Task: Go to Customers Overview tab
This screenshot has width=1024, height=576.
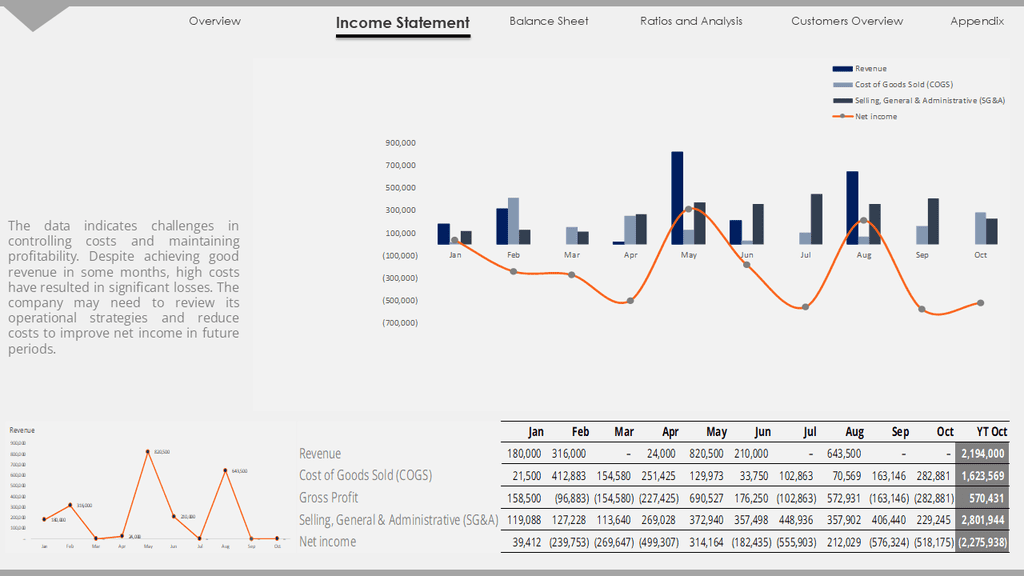Action: (847, 21)
